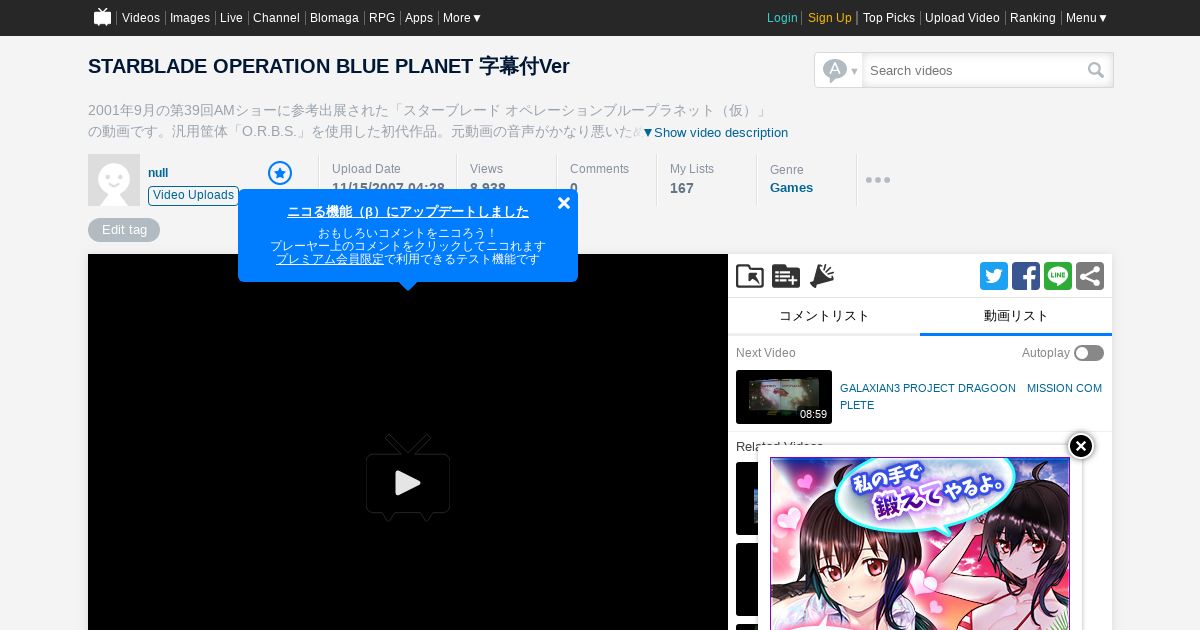The width and height of the screenshot is (1200, 630).
Task: Click the magnifier search icon
Action: tap(1096, 70)
